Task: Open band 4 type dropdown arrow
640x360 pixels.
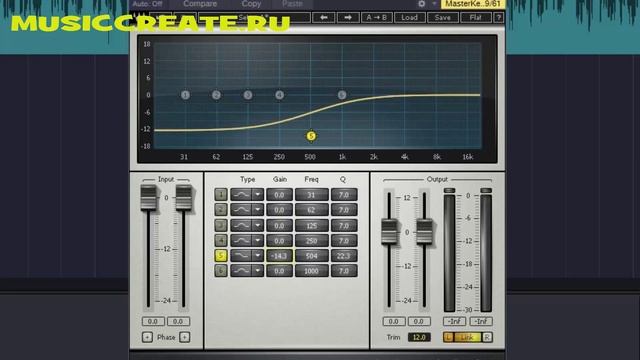Action: [x=258, y=240]
